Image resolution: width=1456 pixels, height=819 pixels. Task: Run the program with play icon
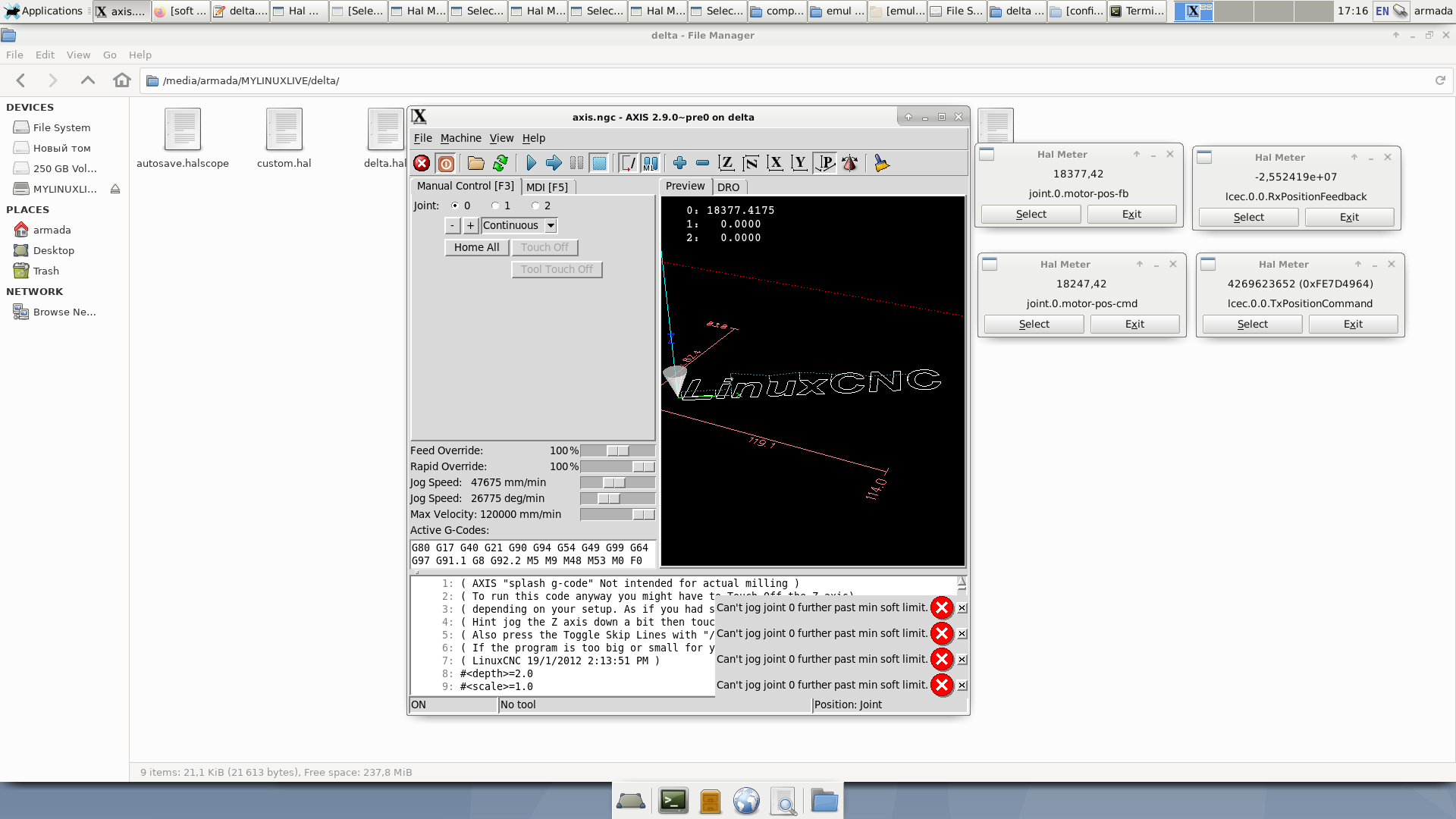(x=531, y=163)
